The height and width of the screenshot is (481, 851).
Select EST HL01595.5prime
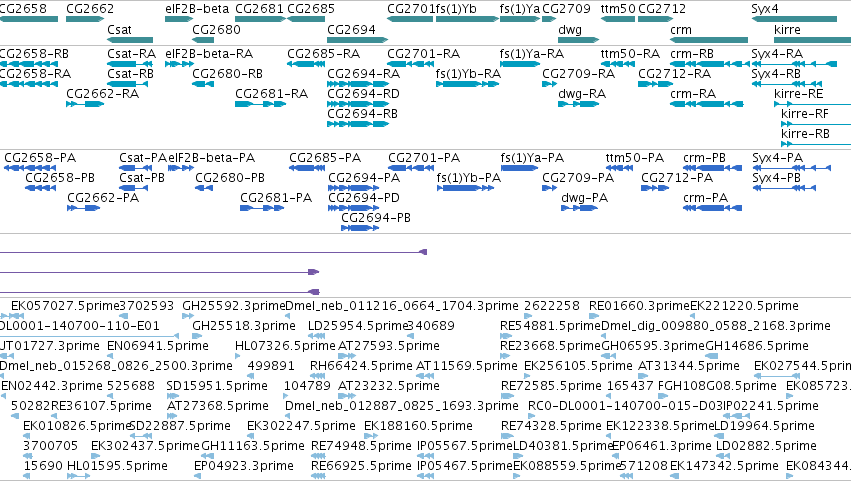(x=79, y=476)
